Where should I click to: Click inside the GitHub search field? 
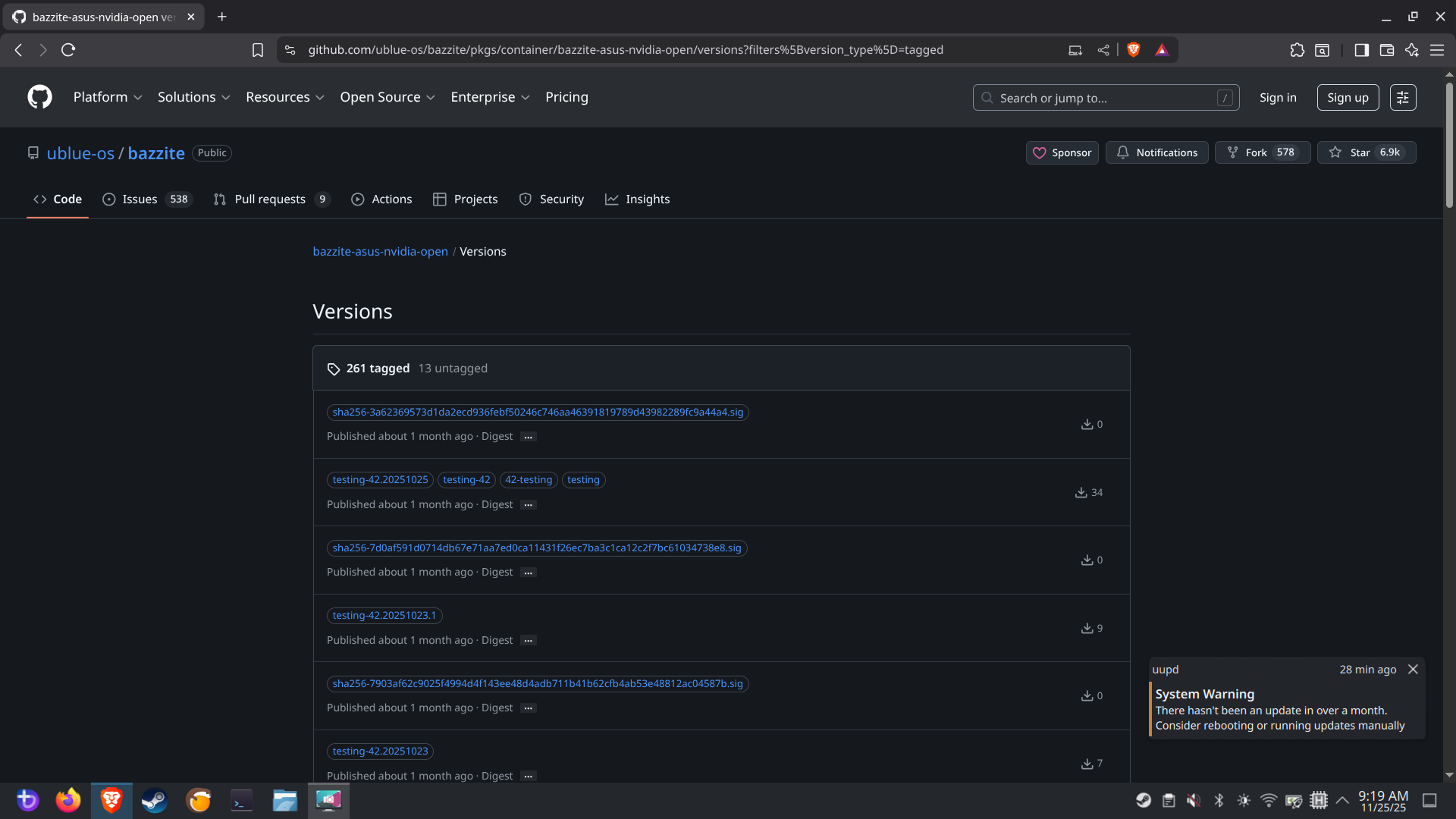(x=1092, y=97)
